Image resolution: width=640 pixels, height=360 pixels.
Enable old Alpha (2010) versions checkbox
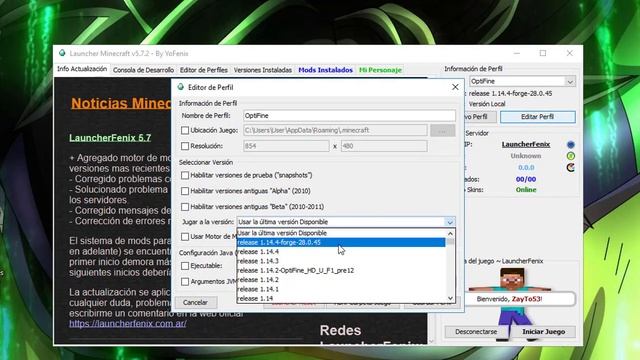coord(185,191)
